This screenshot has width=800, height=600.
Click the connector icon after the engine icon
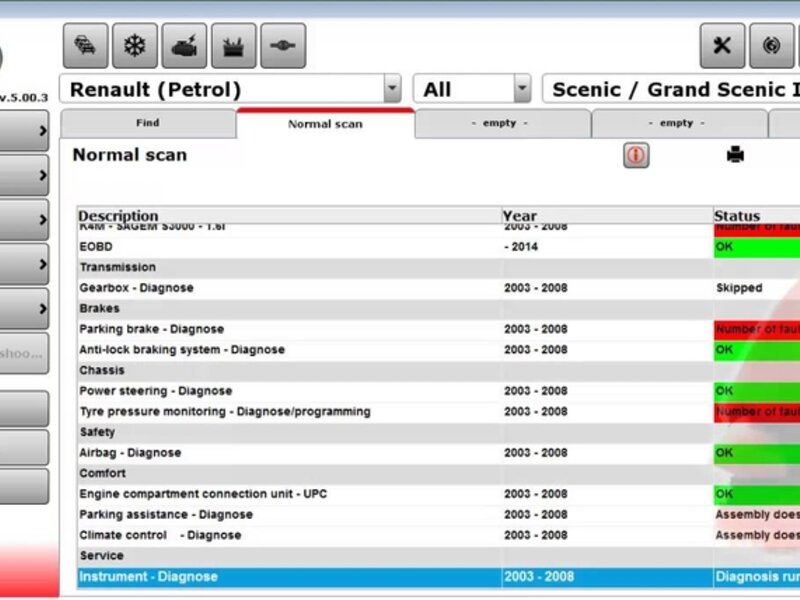tap(283, 46)
